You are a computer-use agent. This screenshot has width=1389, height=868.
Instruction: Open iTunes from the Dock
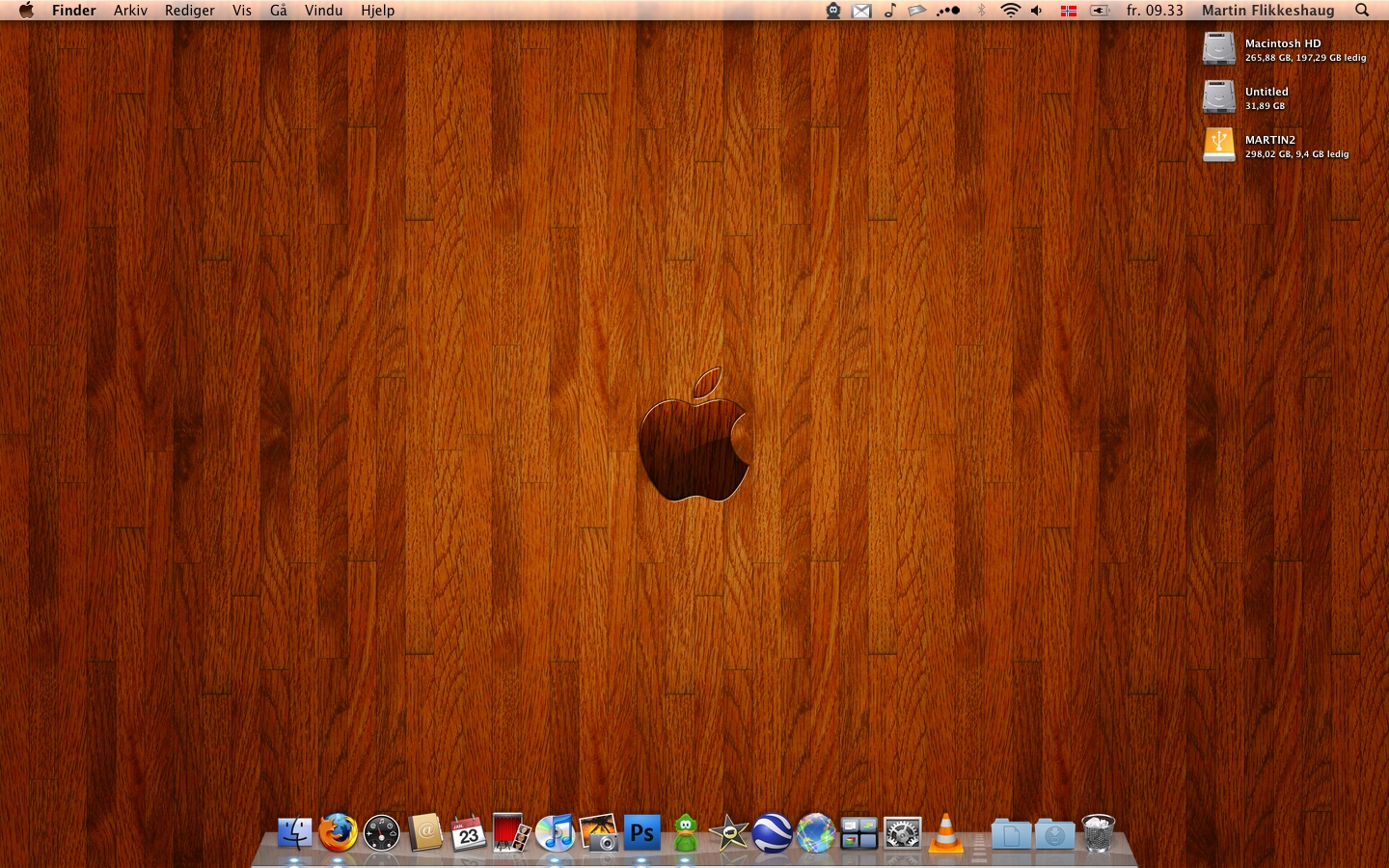[x=555, y=833]
